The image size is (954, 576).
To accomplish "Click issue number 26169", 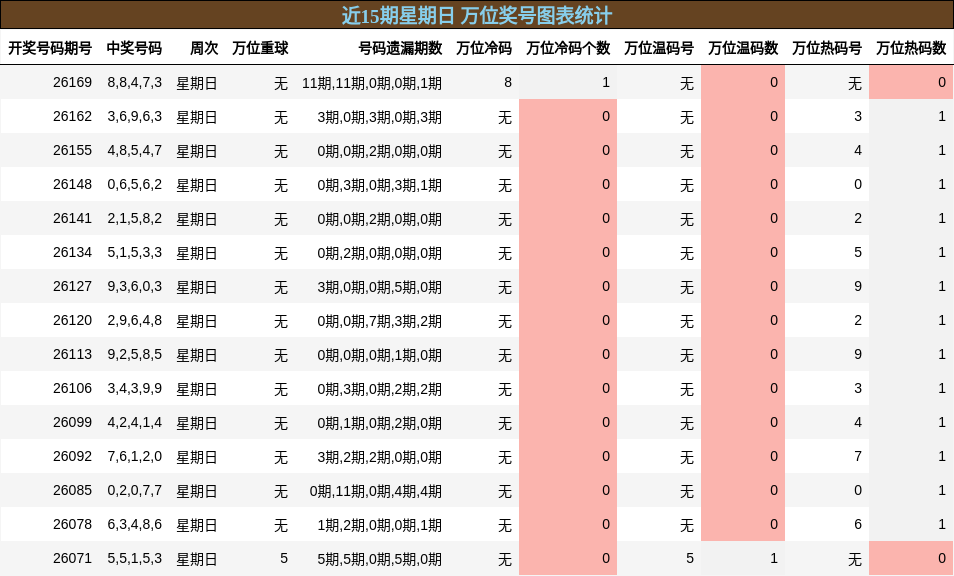I will click(x=72, y=82).
